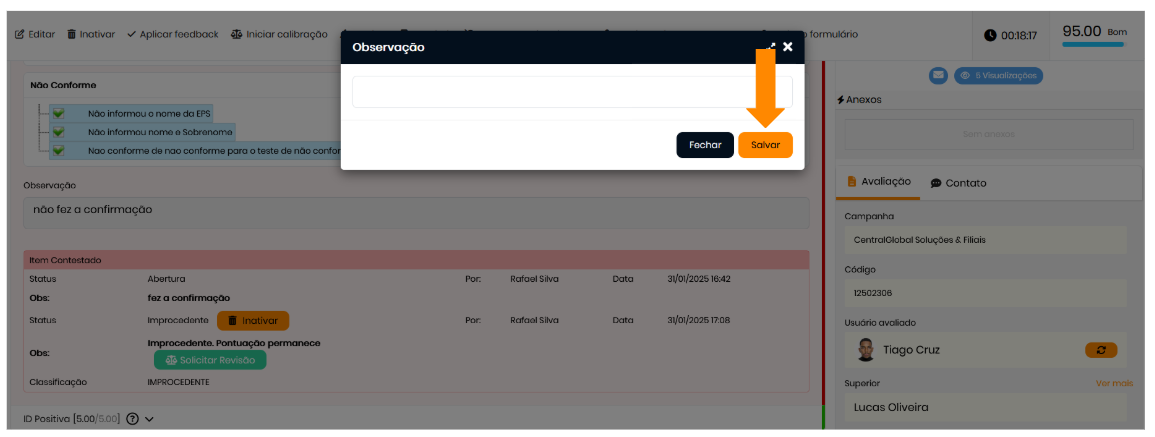Click the blue score progress bar under 95.00
Screen dimensions: 1155x437
pyautogui.click(x=1093, y=45)
